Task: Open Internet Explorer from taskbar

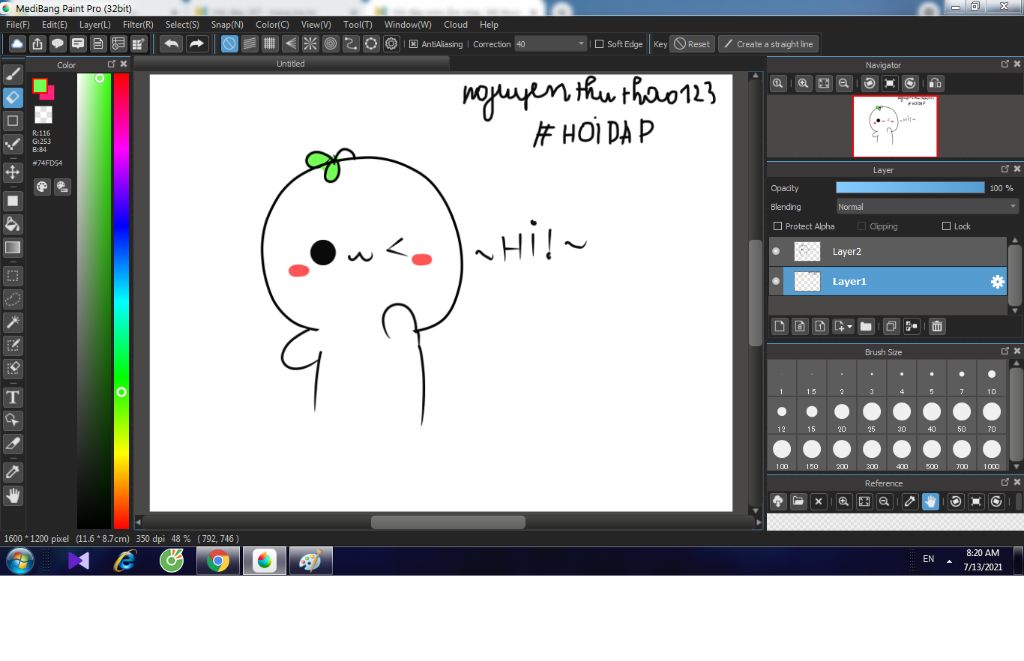Action: 125,560
